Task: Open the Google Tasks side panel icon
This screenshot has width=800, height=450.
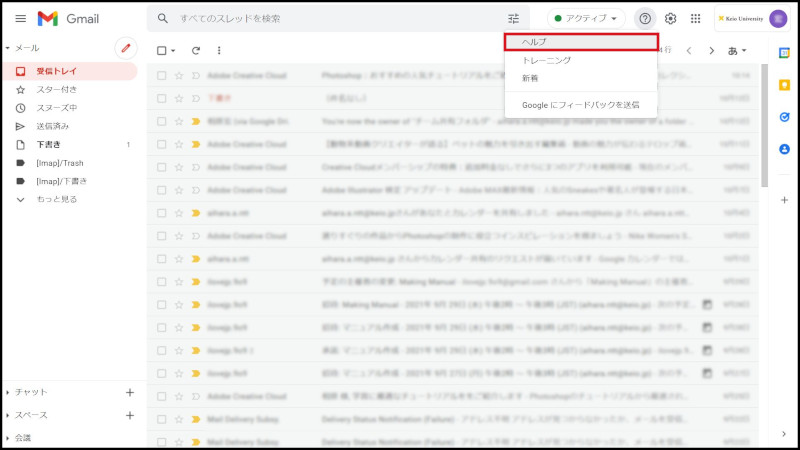Action: (784, 116)
